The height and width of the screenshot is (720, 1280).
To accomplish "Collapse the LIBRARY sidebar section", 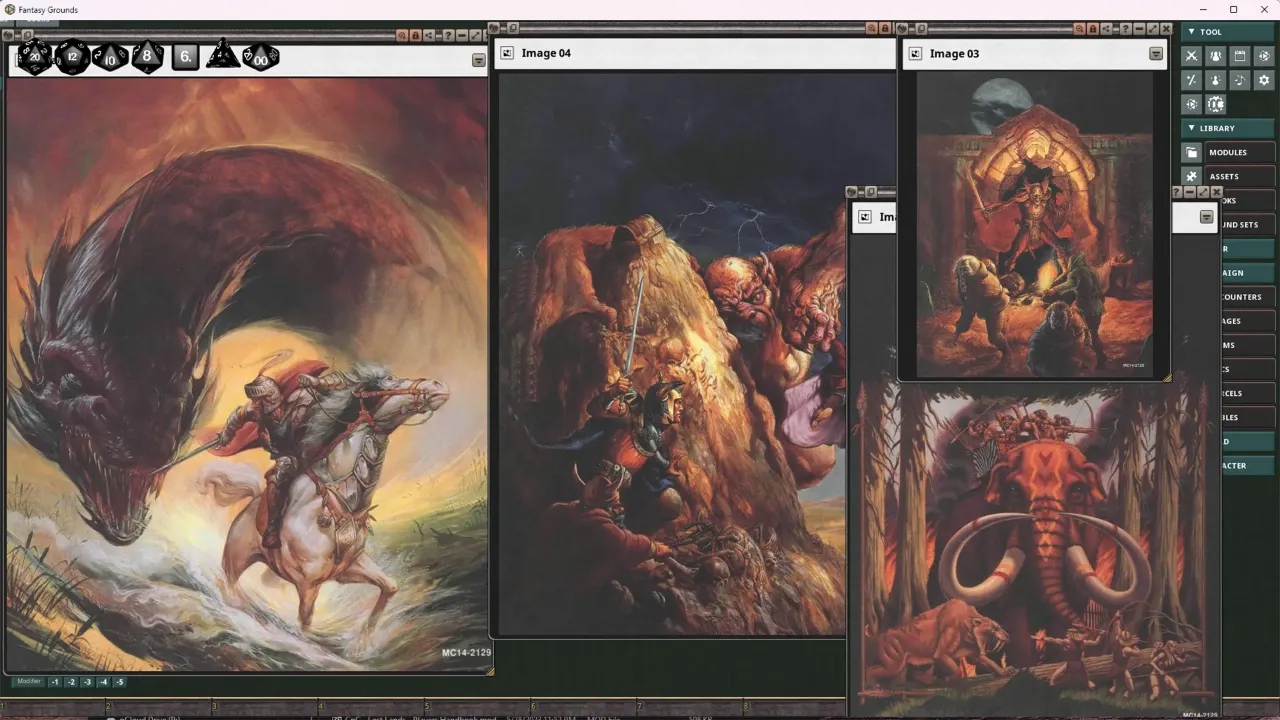I will click(1228, 128).
